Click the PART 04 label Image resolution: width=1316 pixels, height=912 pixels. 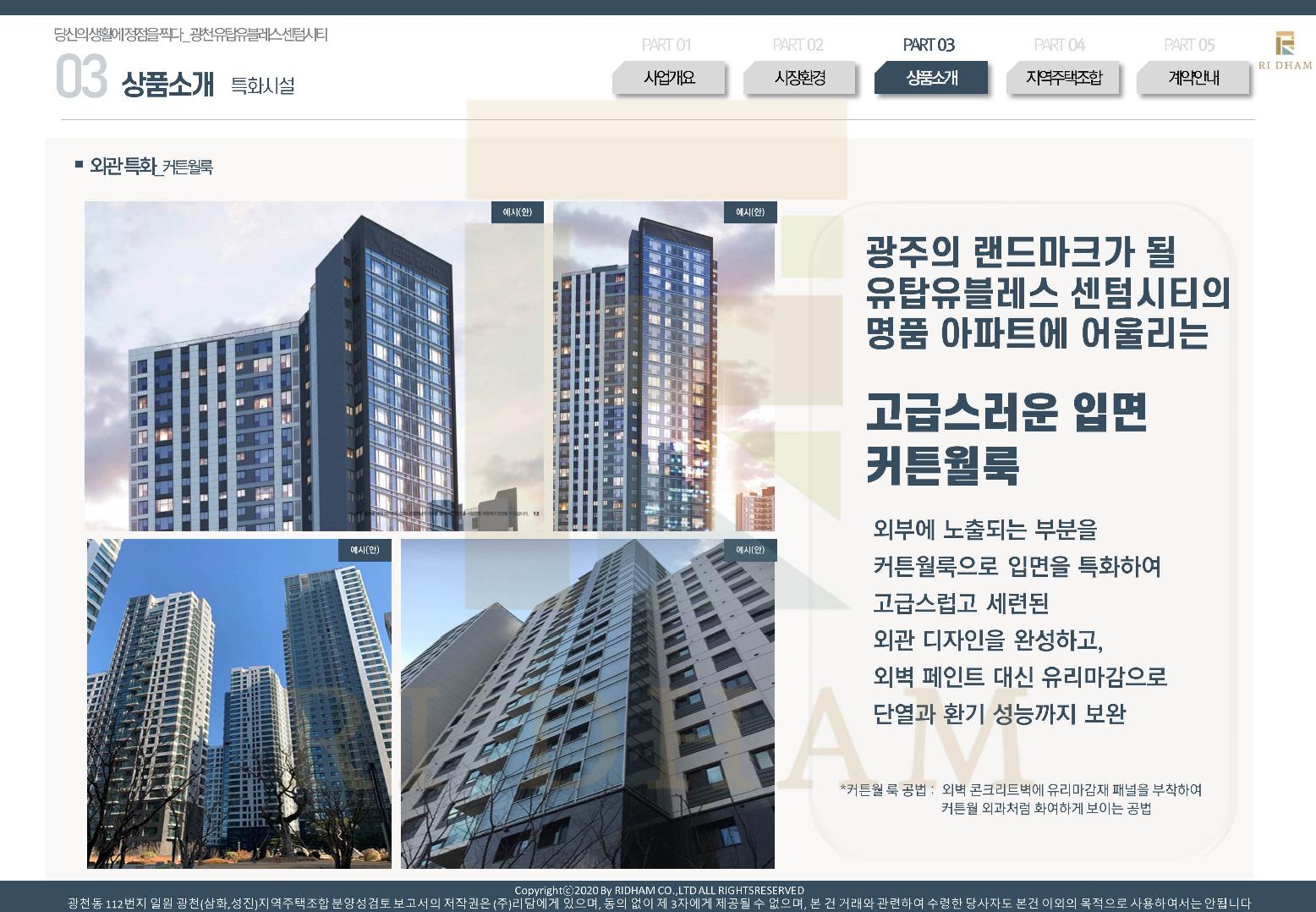1059,45
